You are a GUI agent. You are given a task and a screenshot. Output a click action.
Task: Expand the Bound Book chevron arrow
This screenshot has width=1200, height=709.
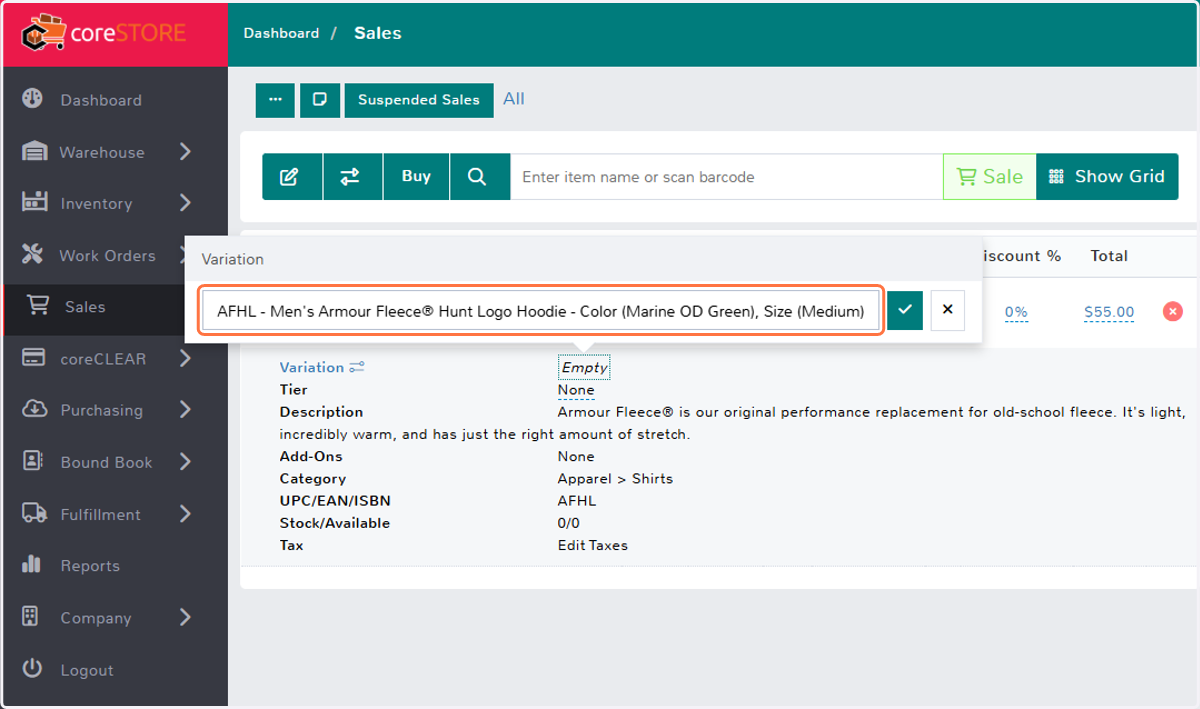[185, 462]
